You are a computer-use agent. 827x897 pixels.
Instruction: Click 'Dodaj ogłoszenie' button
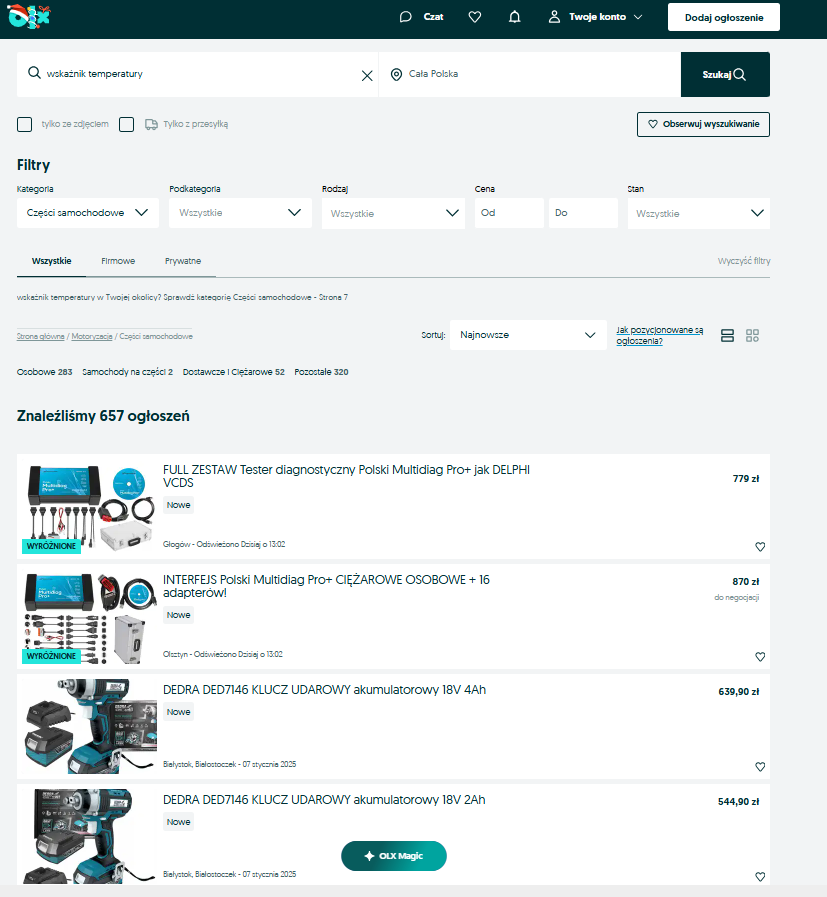[723, 17]
